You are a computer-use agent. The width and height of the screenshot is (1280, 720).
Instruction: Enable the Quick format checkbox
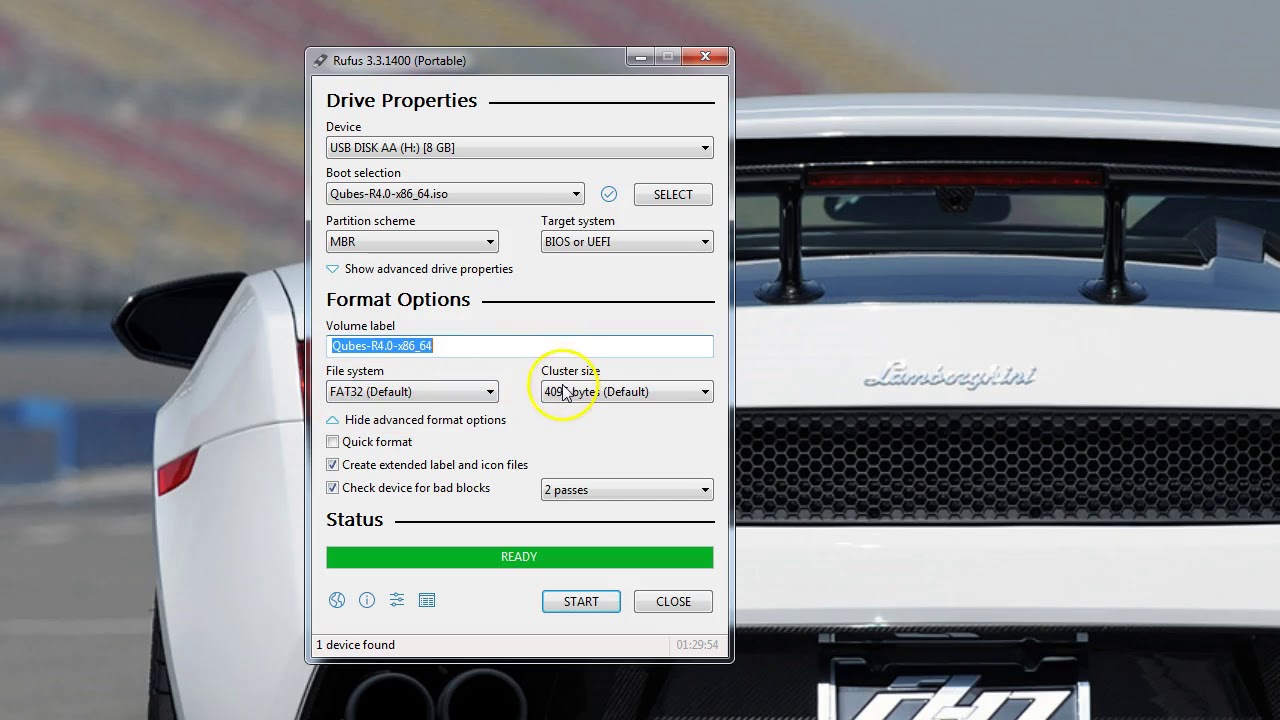[x=333, y=442]
